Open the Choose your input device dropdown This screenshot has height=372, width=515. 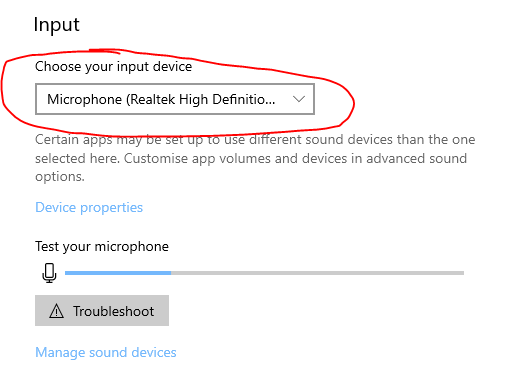[175, 99]
